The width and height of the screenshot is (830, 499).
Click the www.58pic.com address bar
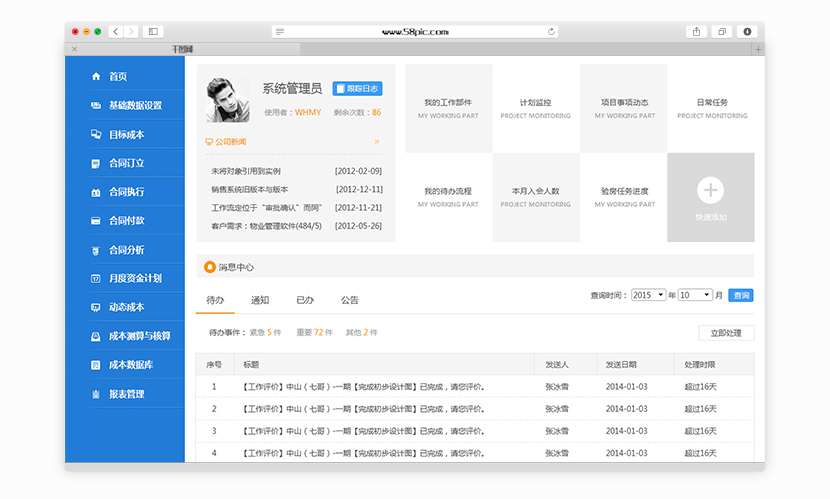415,32
